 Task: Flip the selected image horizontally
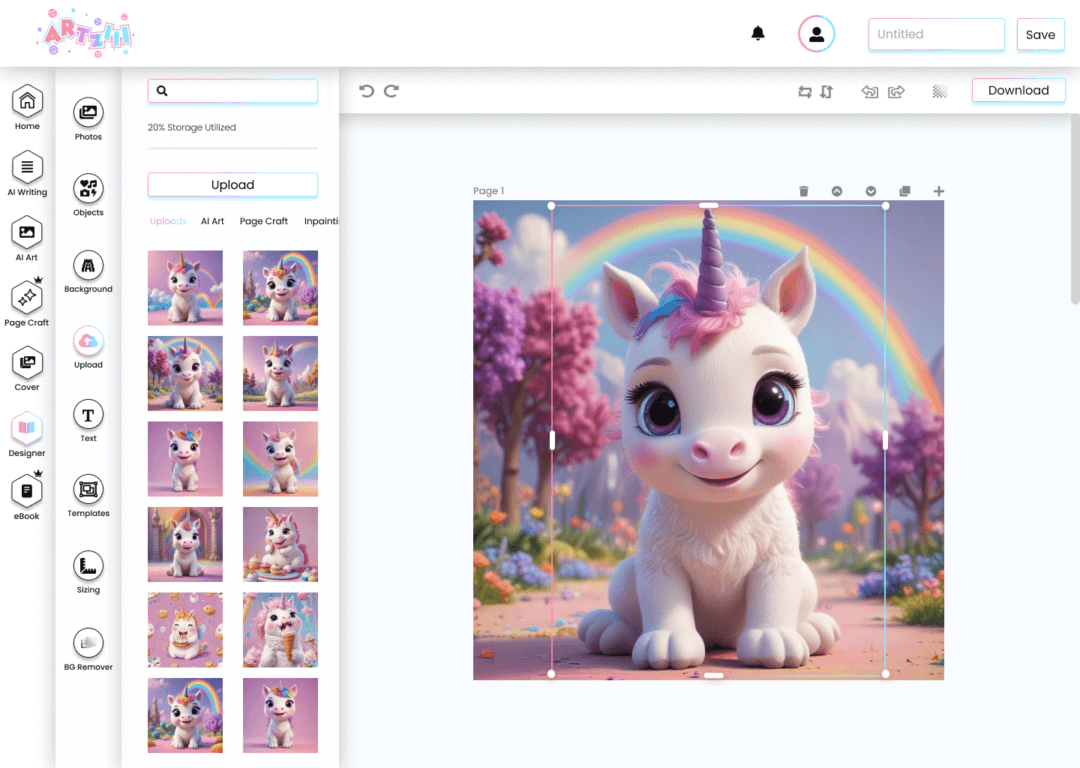point(804,91)
